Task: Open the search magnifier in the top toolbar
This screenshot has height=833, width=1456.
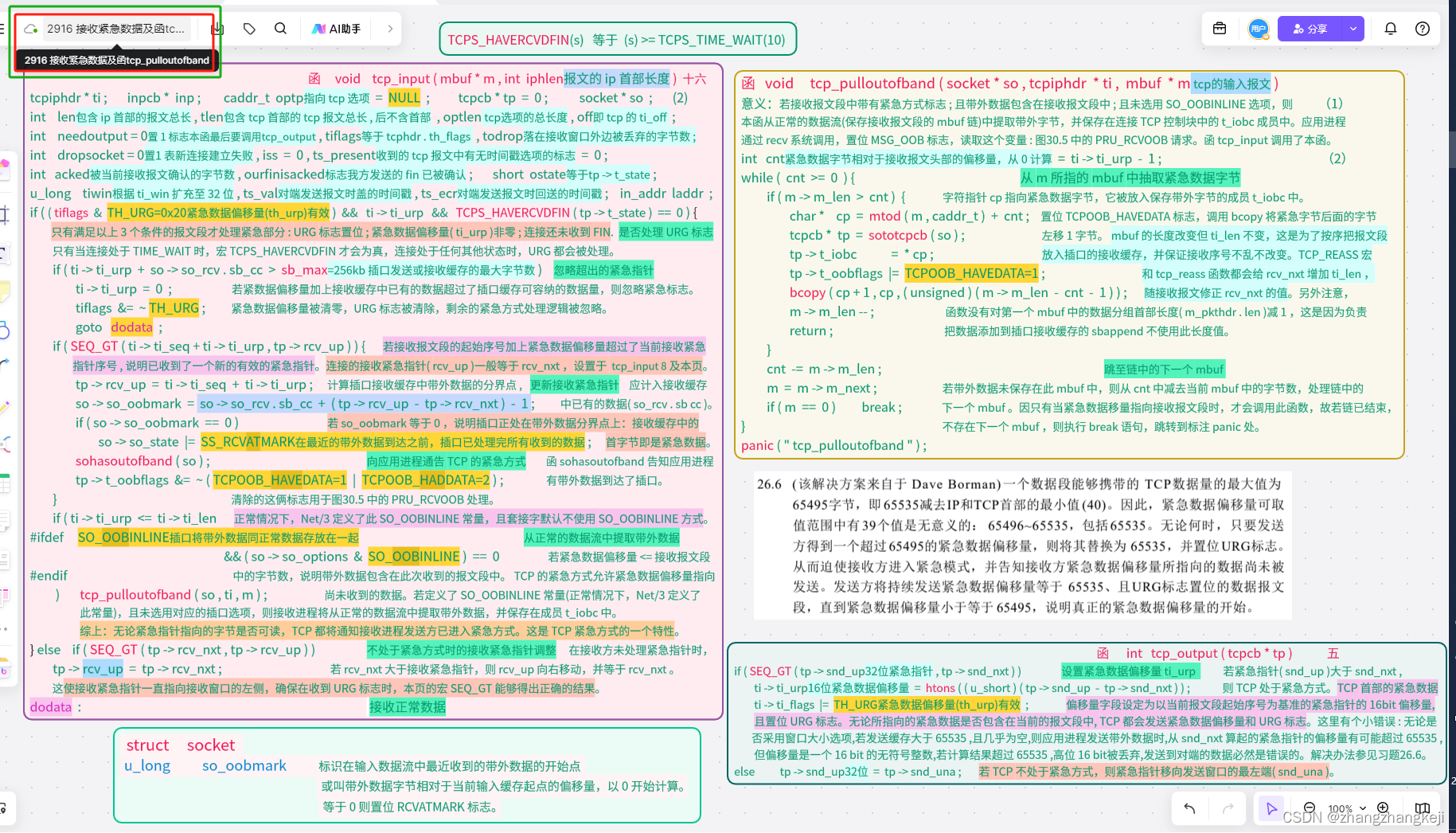Action: [280, 29]
